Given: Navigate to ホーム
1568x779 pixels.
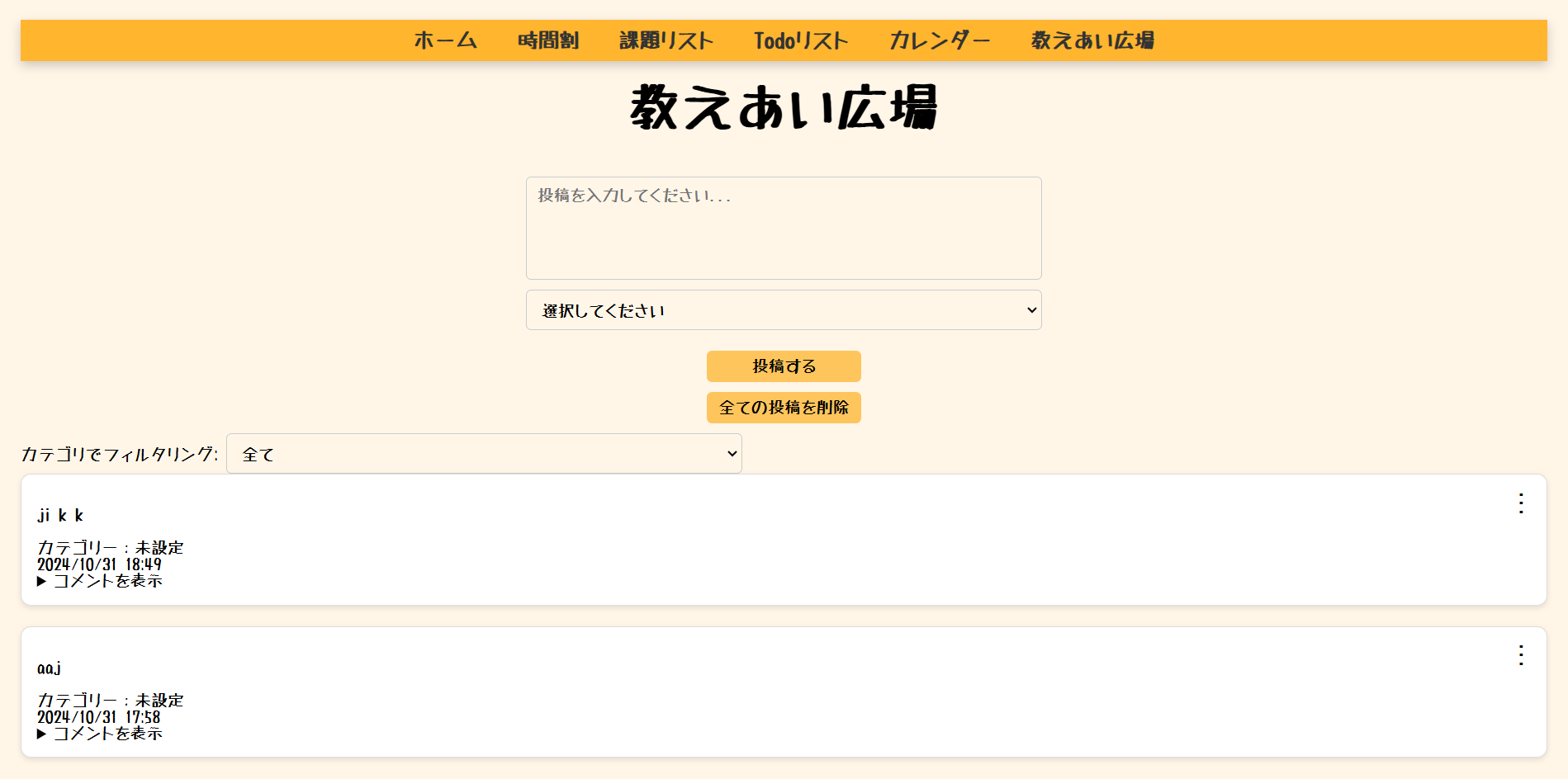Looking at the screenshot, I should coord(445,39).
